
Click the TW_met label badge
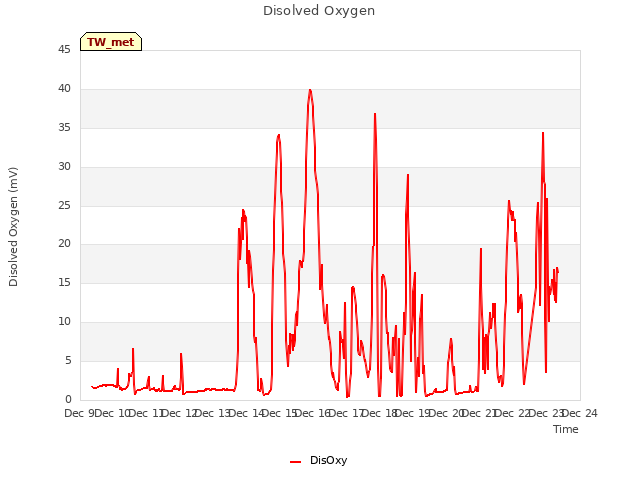tap(111, 42)
